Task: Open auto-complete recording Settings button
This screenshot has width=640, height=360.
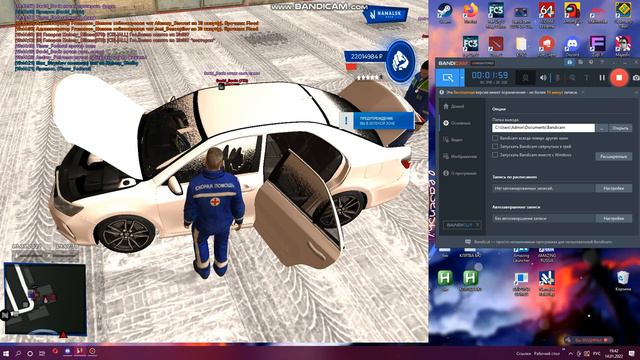Action: (613, 218)
